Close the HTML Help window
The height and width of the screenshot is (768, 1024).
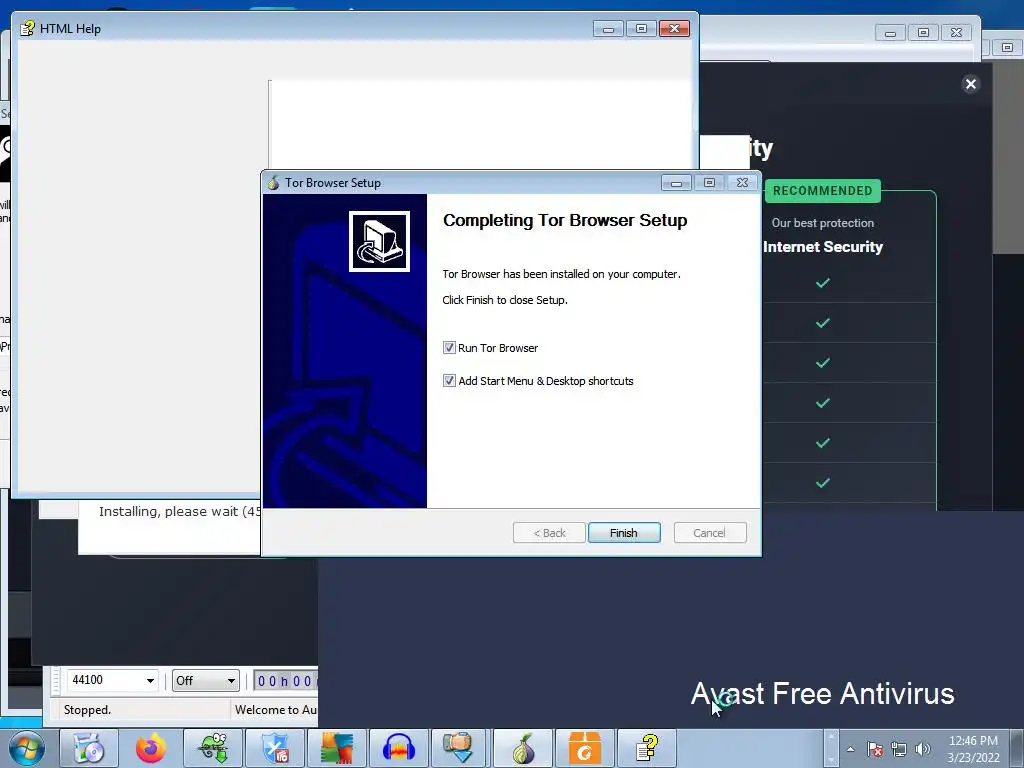(x=675, y=29)
